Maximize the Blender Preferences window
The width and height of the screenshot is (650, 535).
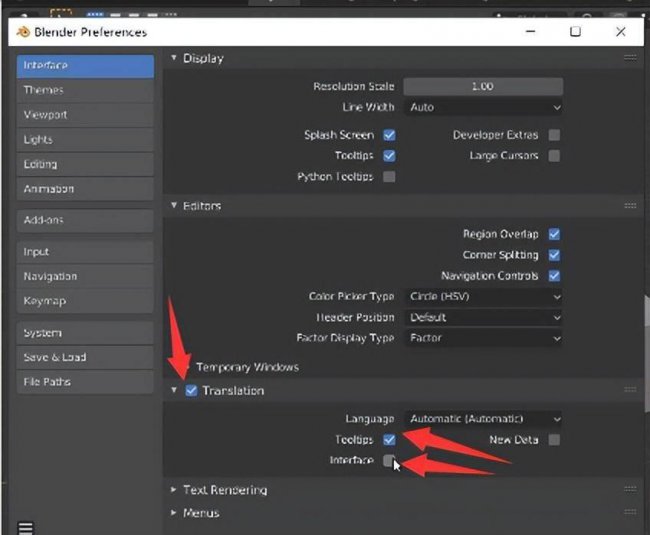pyautogui.click(x=575, y=31)
